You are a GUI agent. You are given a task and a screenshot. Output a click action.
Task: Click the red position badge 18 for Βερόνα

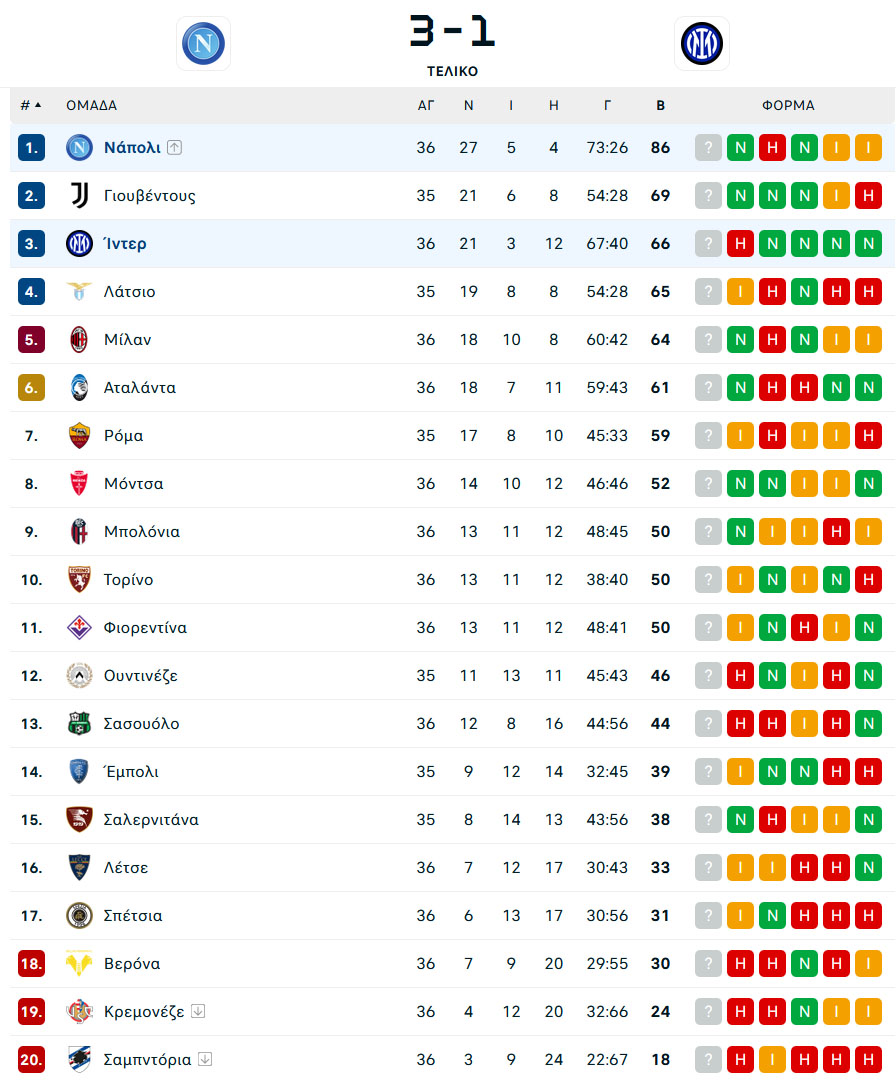click(x=31, y=964)
